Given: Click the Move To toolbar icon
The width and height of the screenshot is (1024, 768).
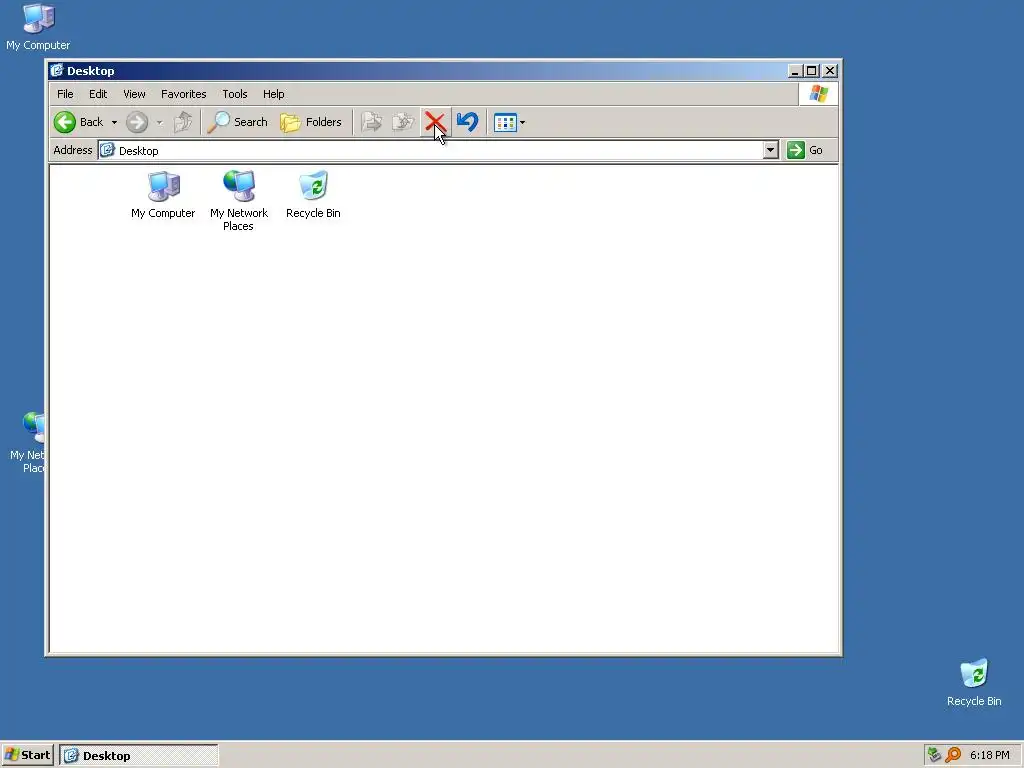Looking at the screenshot, I should 372,122.
